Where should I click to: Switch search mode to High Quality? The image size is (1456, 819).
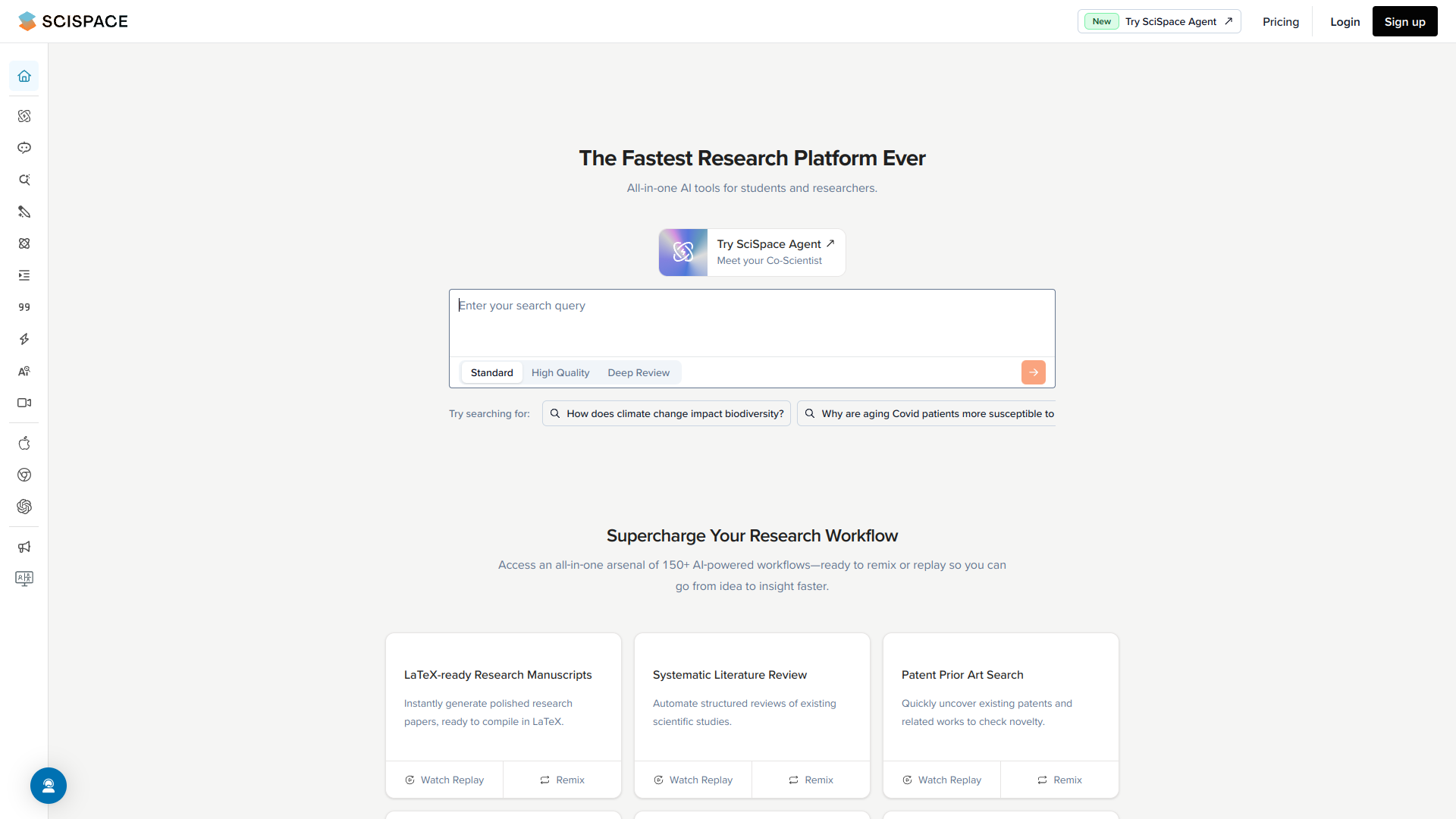(x=560, y=372)
